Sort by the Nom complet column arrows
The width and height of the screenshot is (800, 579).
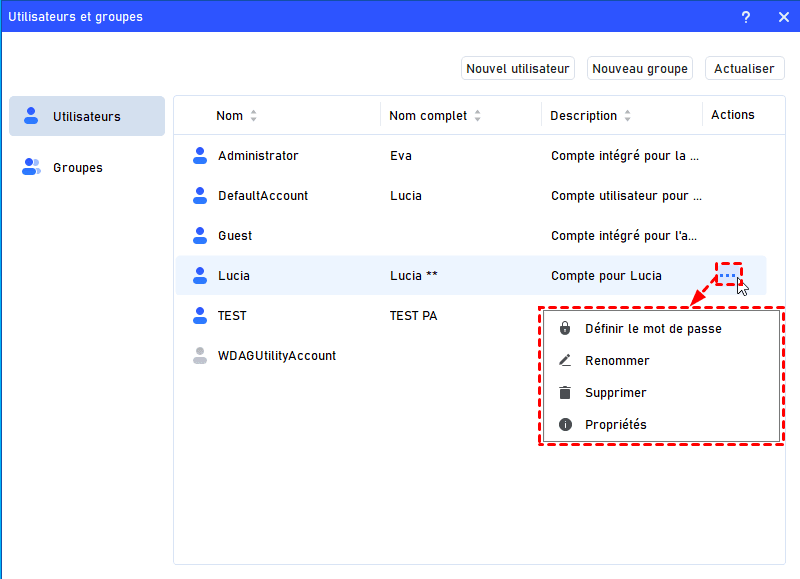477,116
